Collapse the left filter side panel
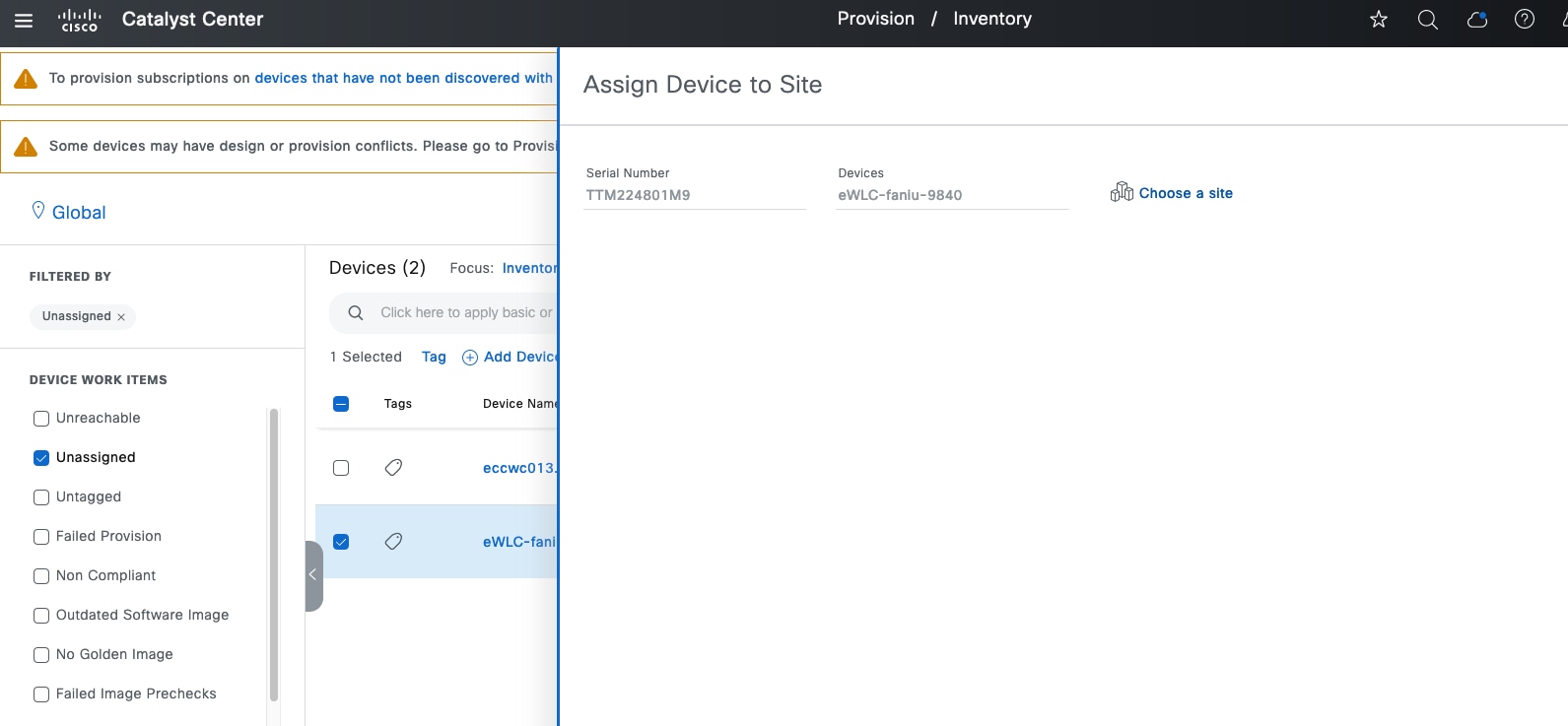Image resolution: width=1568 pixels, height=726 pixels. (313, 575)
